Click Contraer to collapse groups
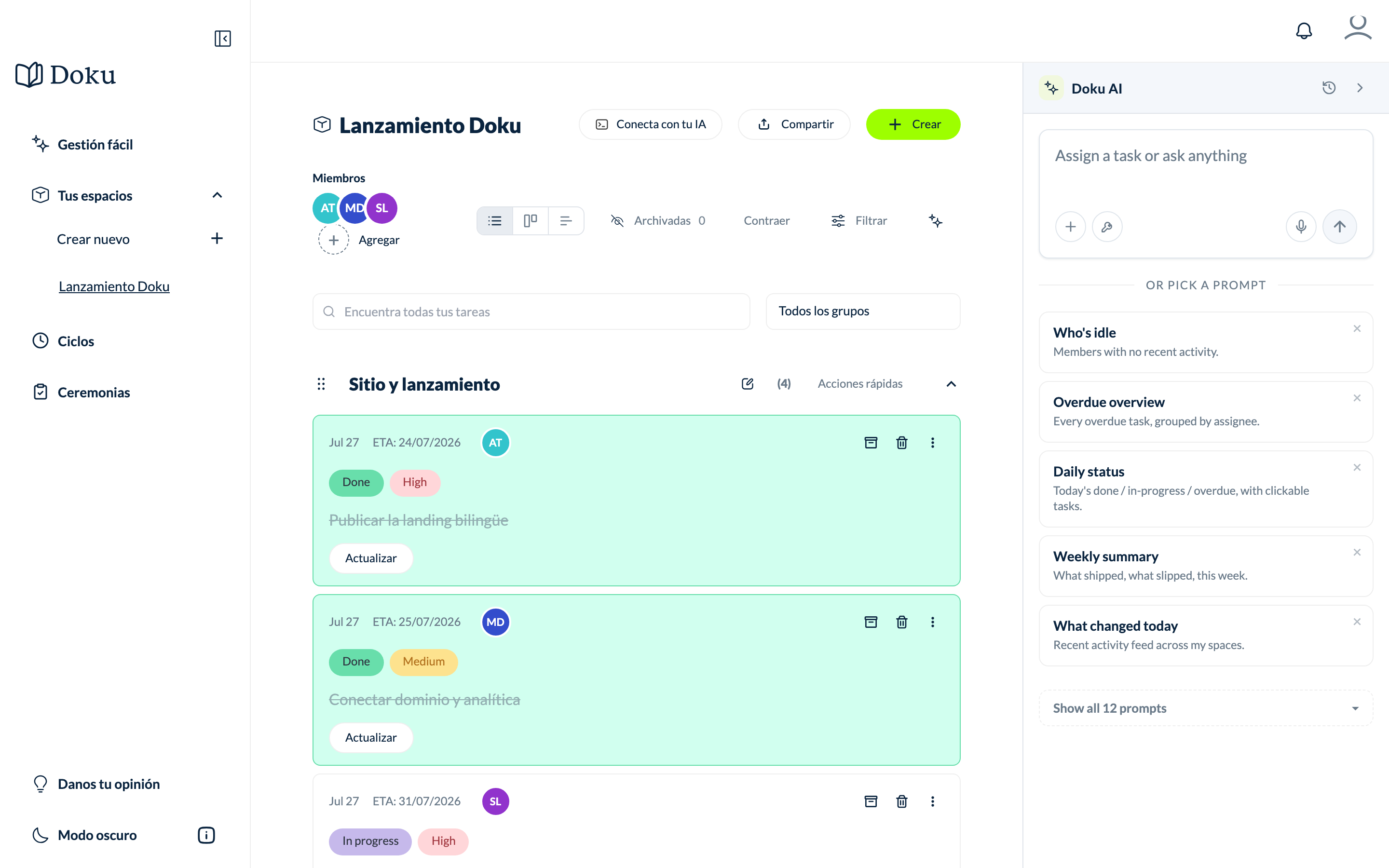The height and width of the screenshot is (868, 1389). pyautogui.click(x=766, y=220)
